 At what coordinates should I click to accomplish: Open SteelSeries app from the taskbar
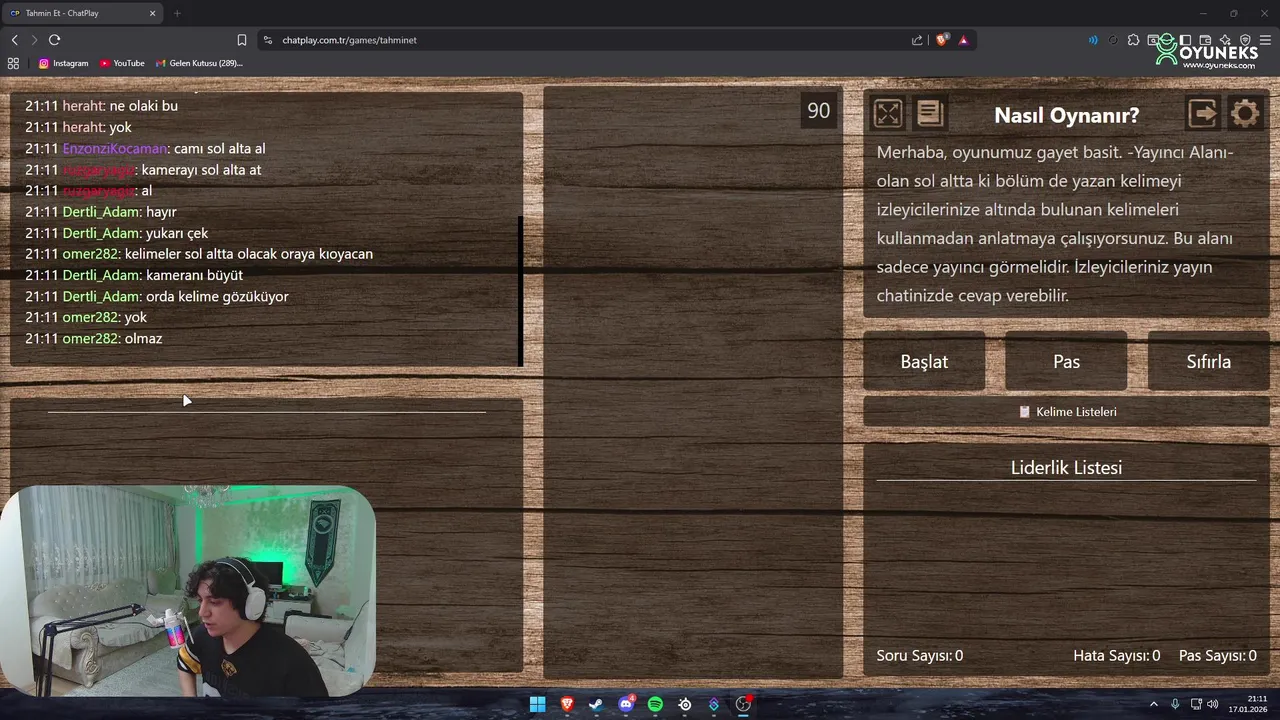pos(685,704)
